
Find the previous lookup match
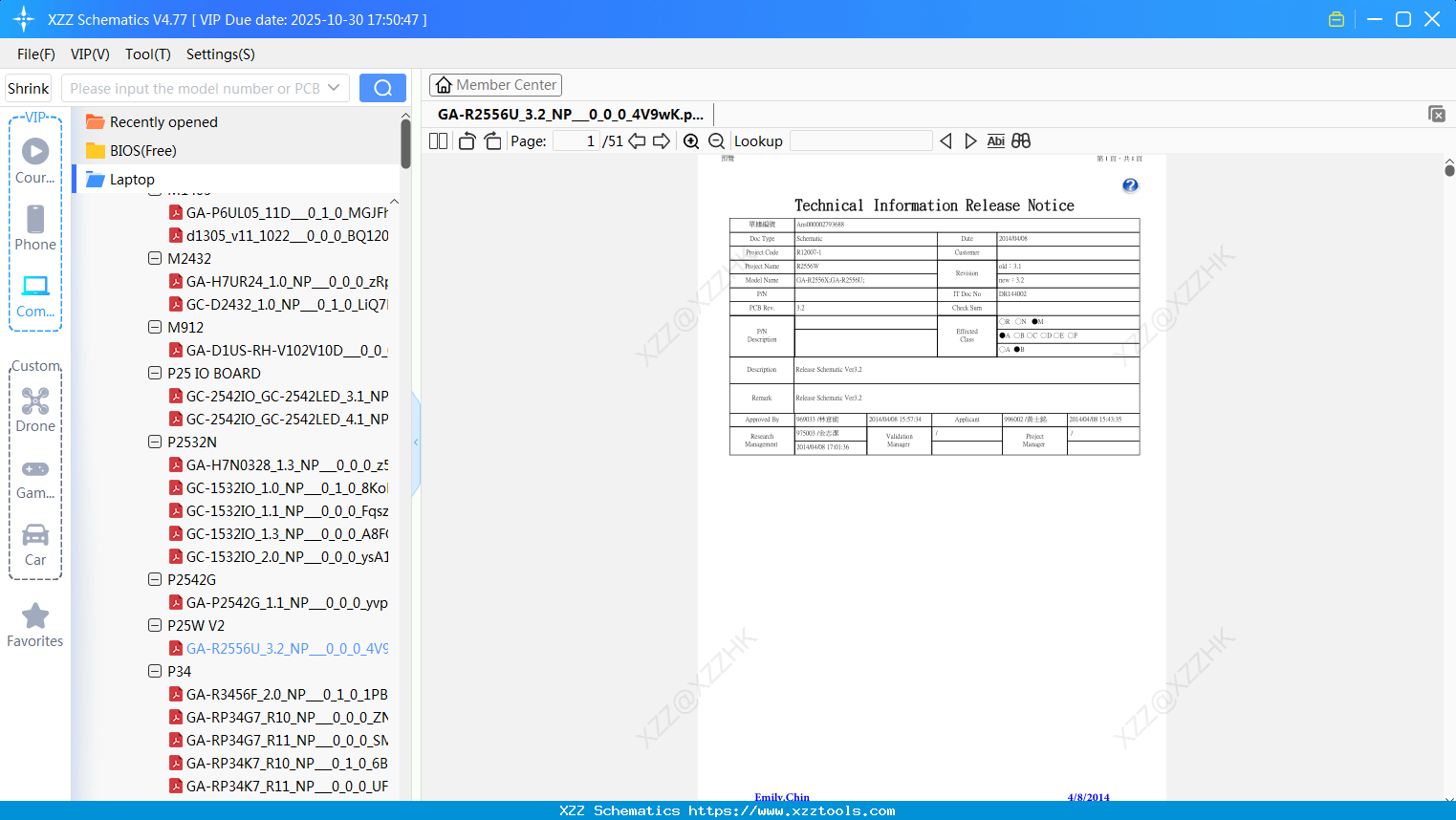click(x=945, y=140)
